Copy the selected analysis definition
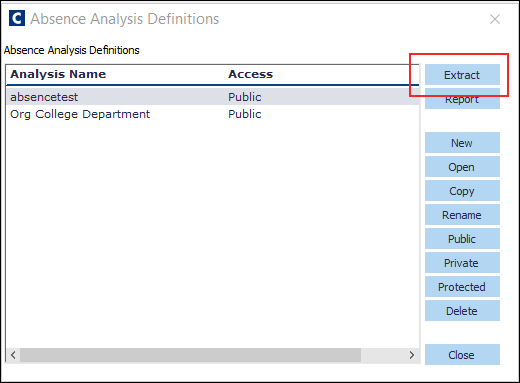 click(x=462, y=191)
